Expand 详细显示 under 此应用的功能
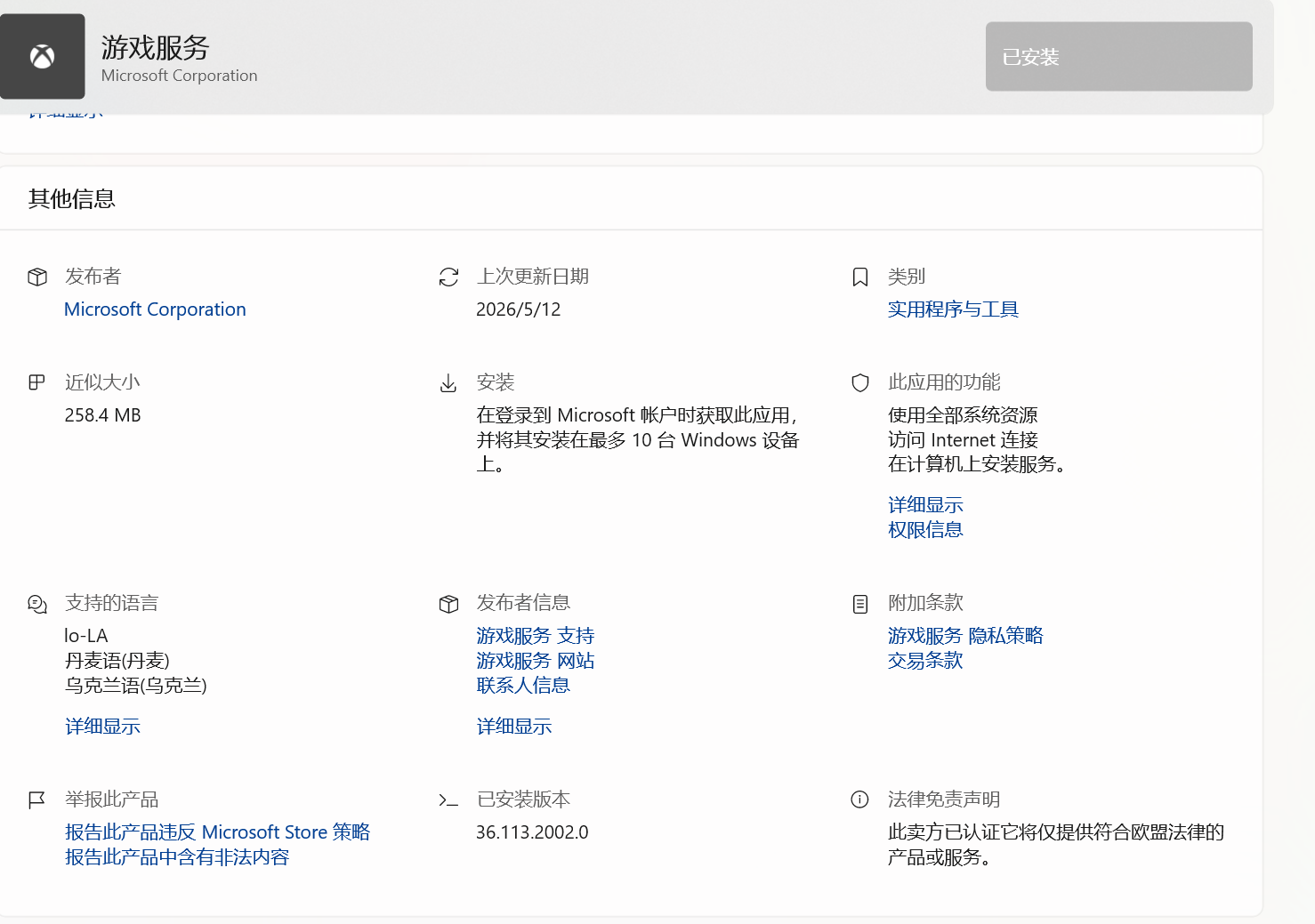The width and height of the screenshot is (1315, 924). 925,505
